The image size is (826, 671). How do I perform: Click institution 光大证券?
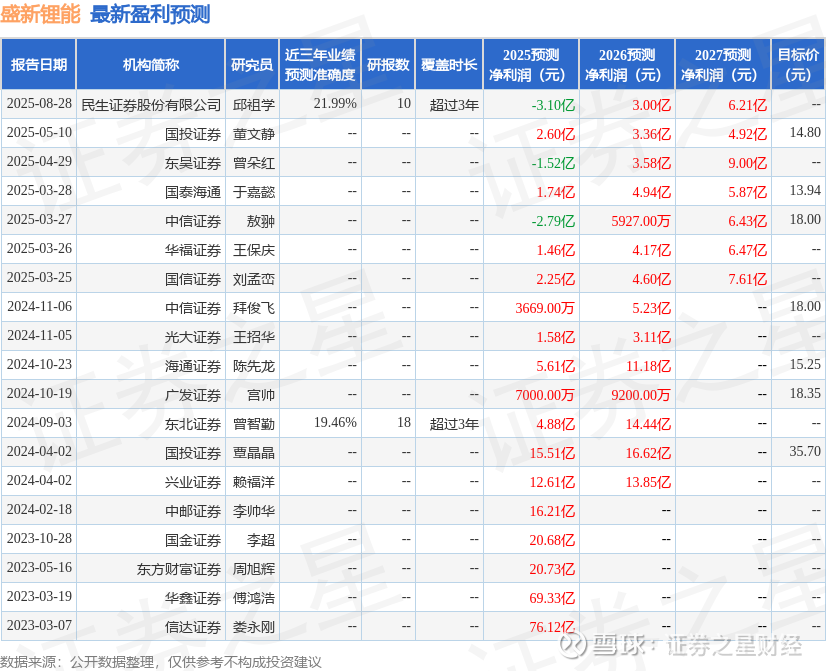[193, 337]
